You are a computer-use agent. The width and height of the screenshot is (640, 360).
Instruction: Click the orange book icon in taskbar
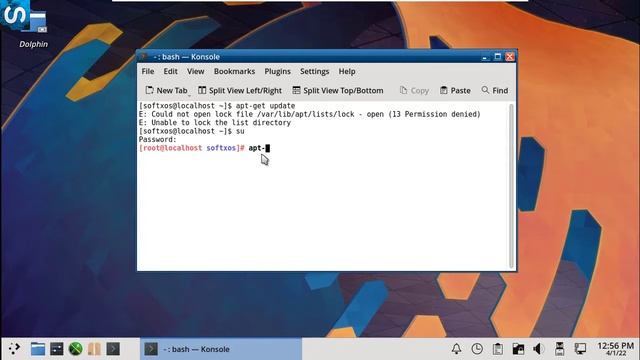94,349
